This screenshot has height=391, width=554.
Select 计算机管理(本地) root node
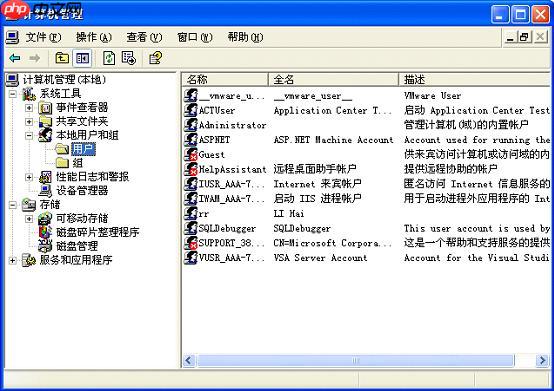point(64,80)
